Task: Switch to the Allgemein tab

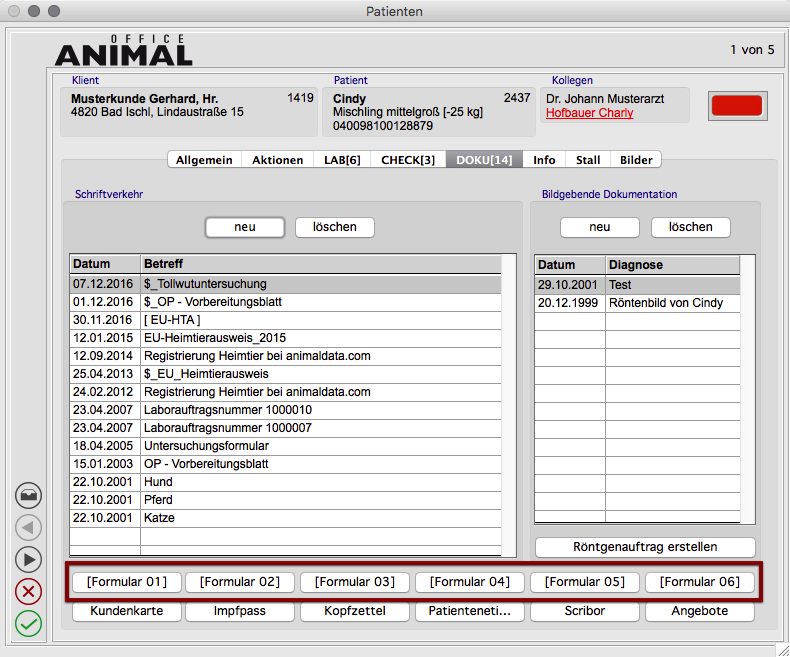Action: 204,160
